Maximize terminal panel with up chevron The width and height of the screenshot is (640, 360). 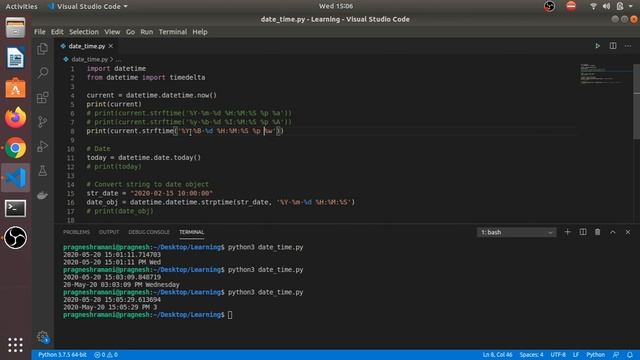pos(613,232)
